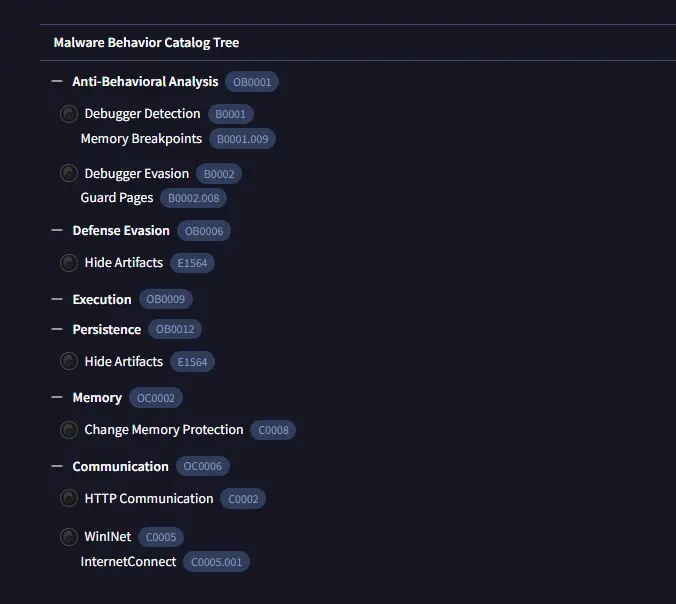Click the icon beside Change Memory Protection
Screen dimensions: 676x604
tap(69, 430)
